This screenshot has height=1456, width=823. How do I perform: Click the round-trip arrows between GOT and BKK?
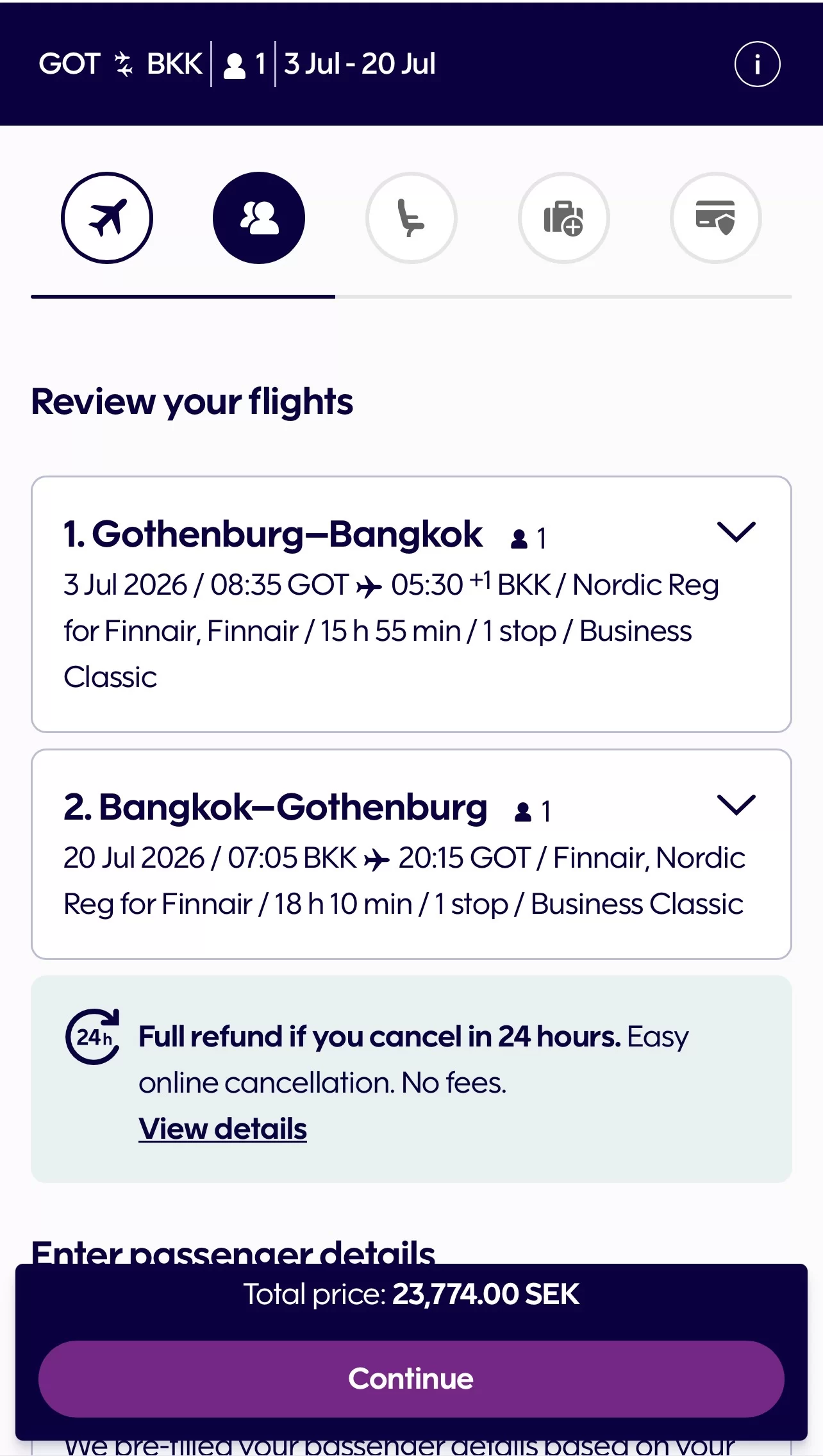tap(123, 65)
